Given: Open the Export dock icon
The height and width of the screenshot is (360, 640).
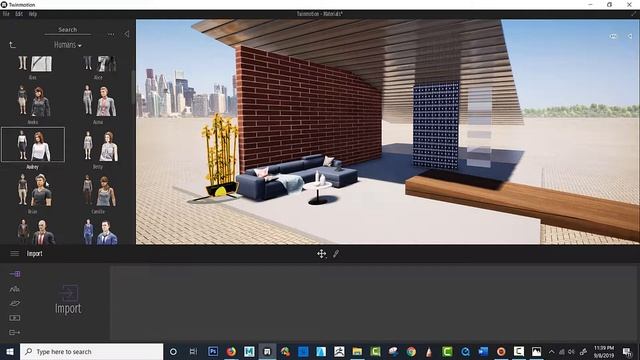Looking at the screenshot, I should click(x=15, y=332).
